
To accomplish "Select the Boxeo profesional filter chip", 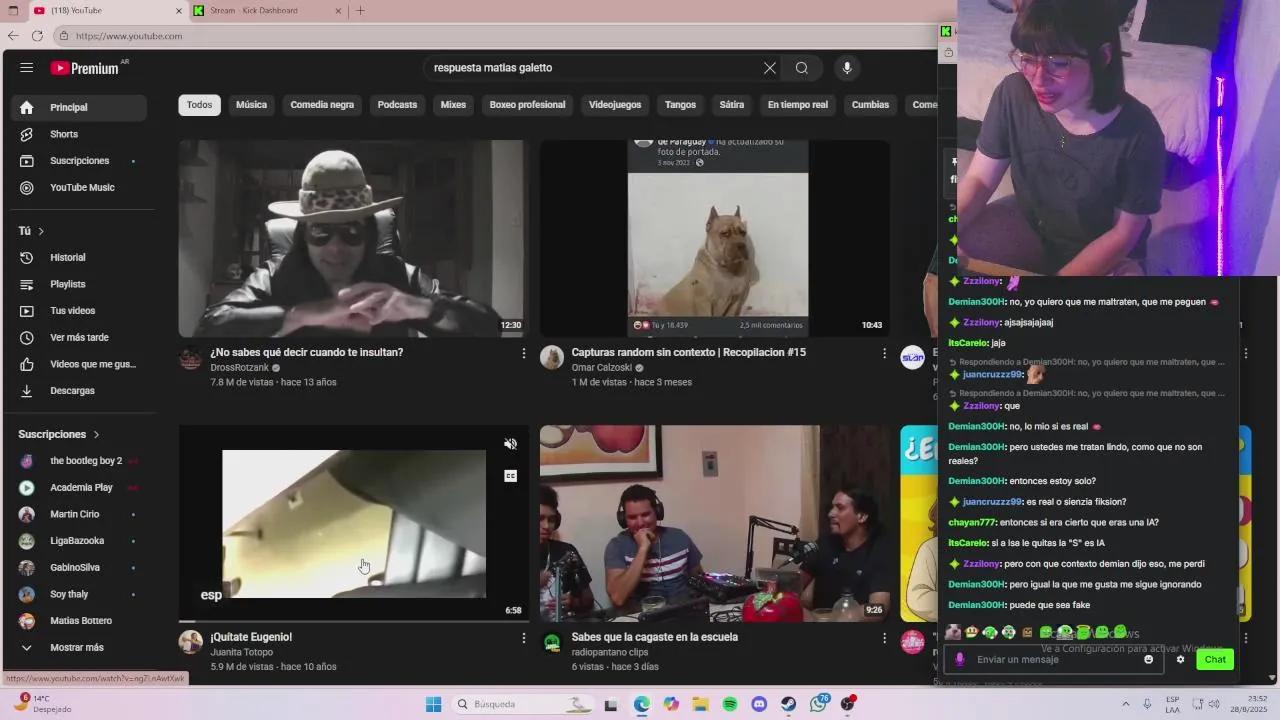I will point(527,105).
